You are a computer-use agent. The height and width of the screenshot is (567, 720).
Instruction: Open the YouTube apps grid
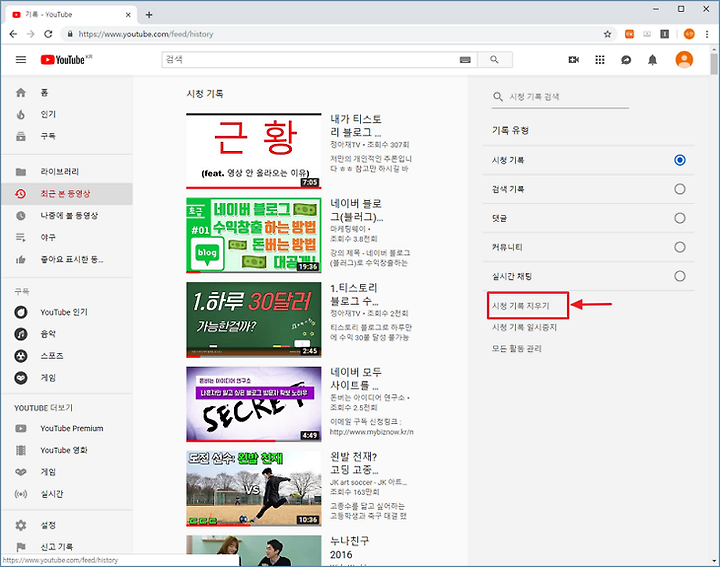600,60
